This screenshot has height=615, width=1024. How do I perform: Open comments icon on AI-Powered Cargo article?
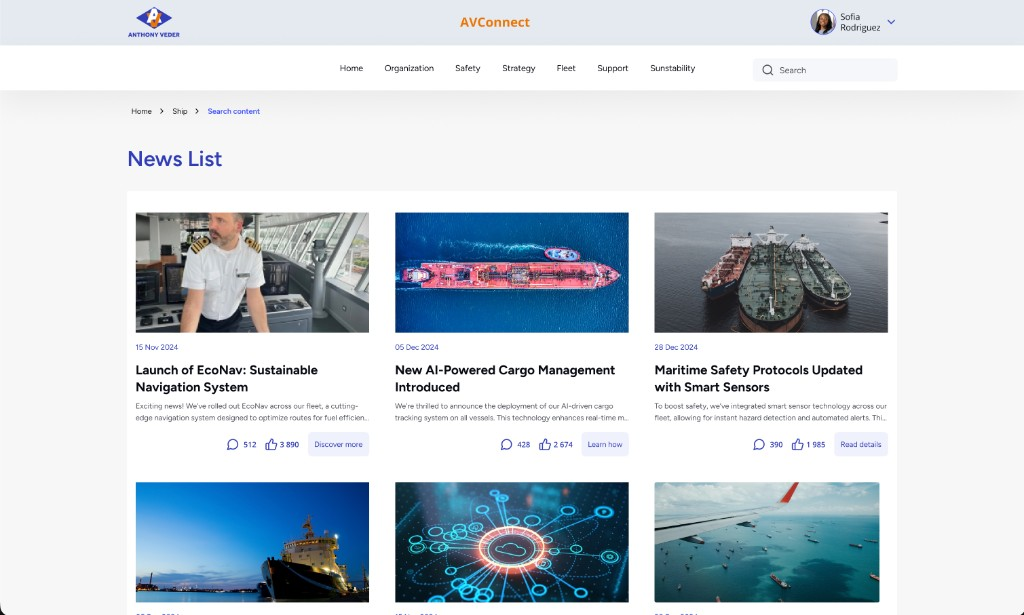[506, 445]
